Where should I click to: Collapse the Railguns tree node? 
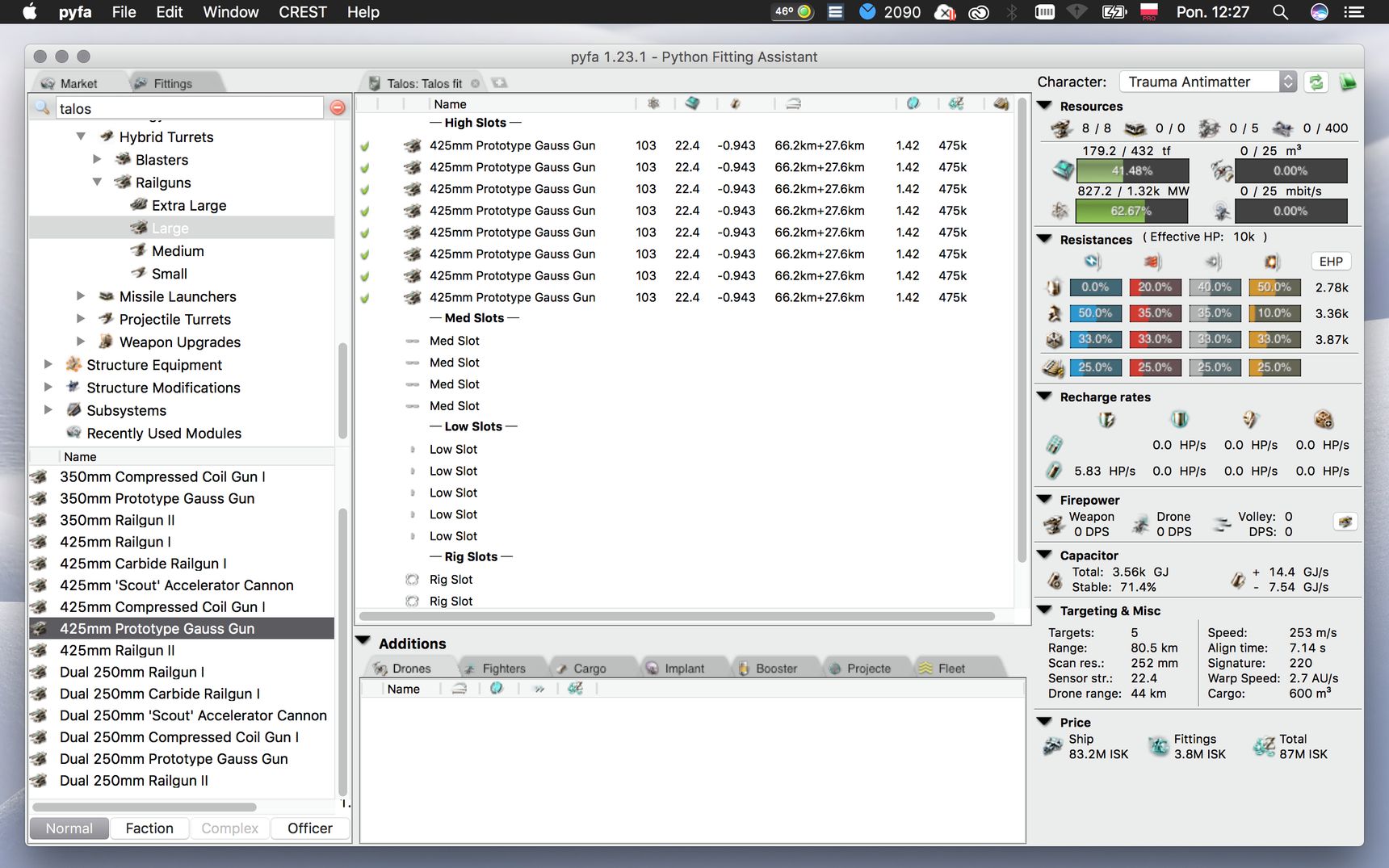pyautogui.click(x=97, y=182)
